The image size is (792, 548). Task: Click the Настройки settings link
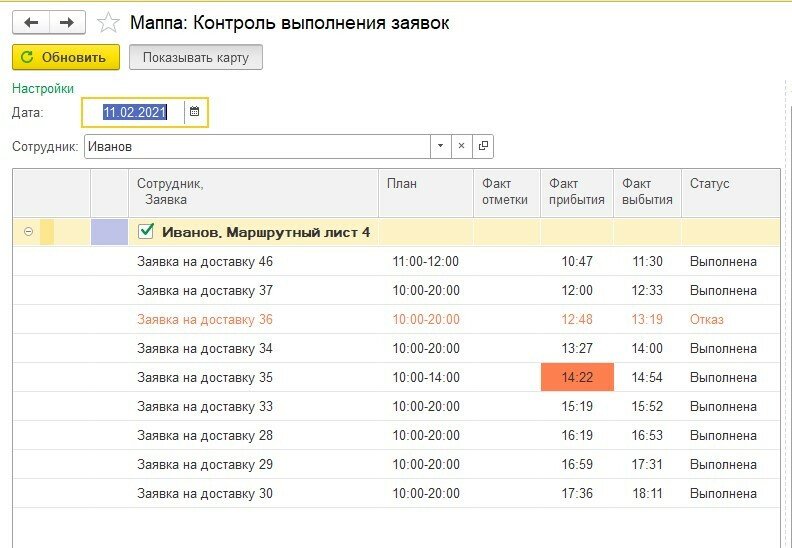43,88
